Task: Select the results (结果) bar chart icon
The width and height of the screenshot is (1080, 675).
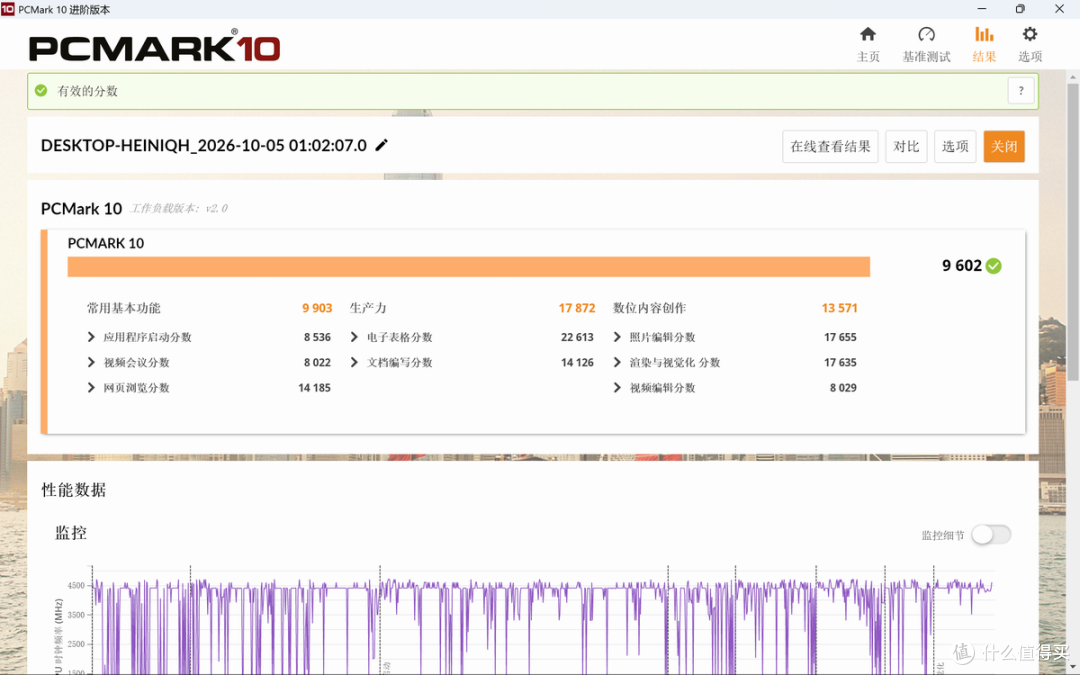Action: click(984, 34)
